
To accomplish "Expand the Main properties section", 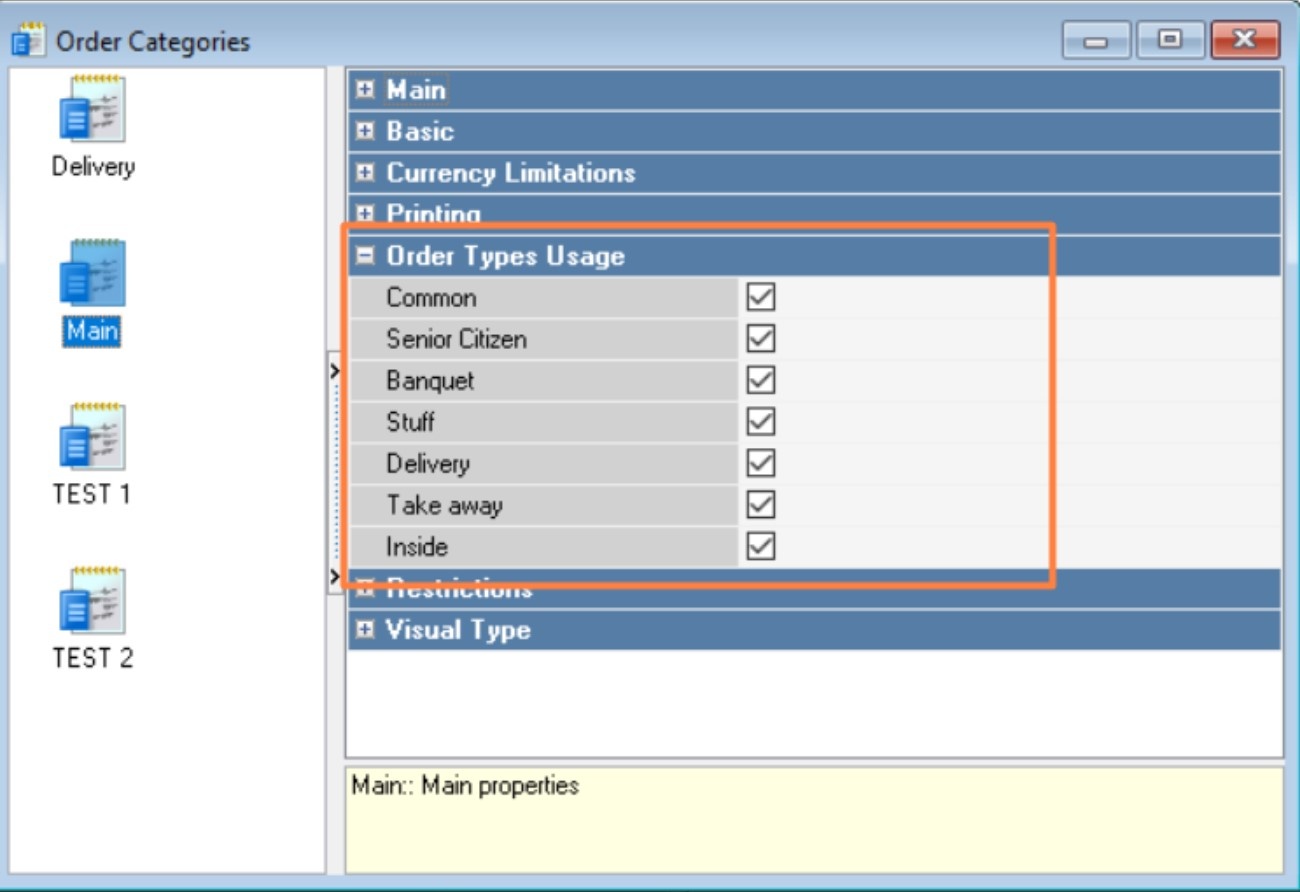I will point(365,90).
